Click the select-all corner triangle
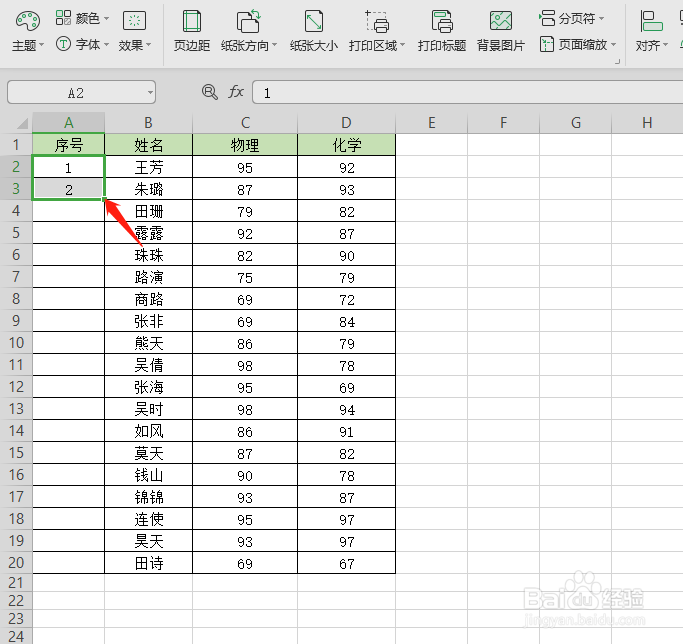 point(23,123)
